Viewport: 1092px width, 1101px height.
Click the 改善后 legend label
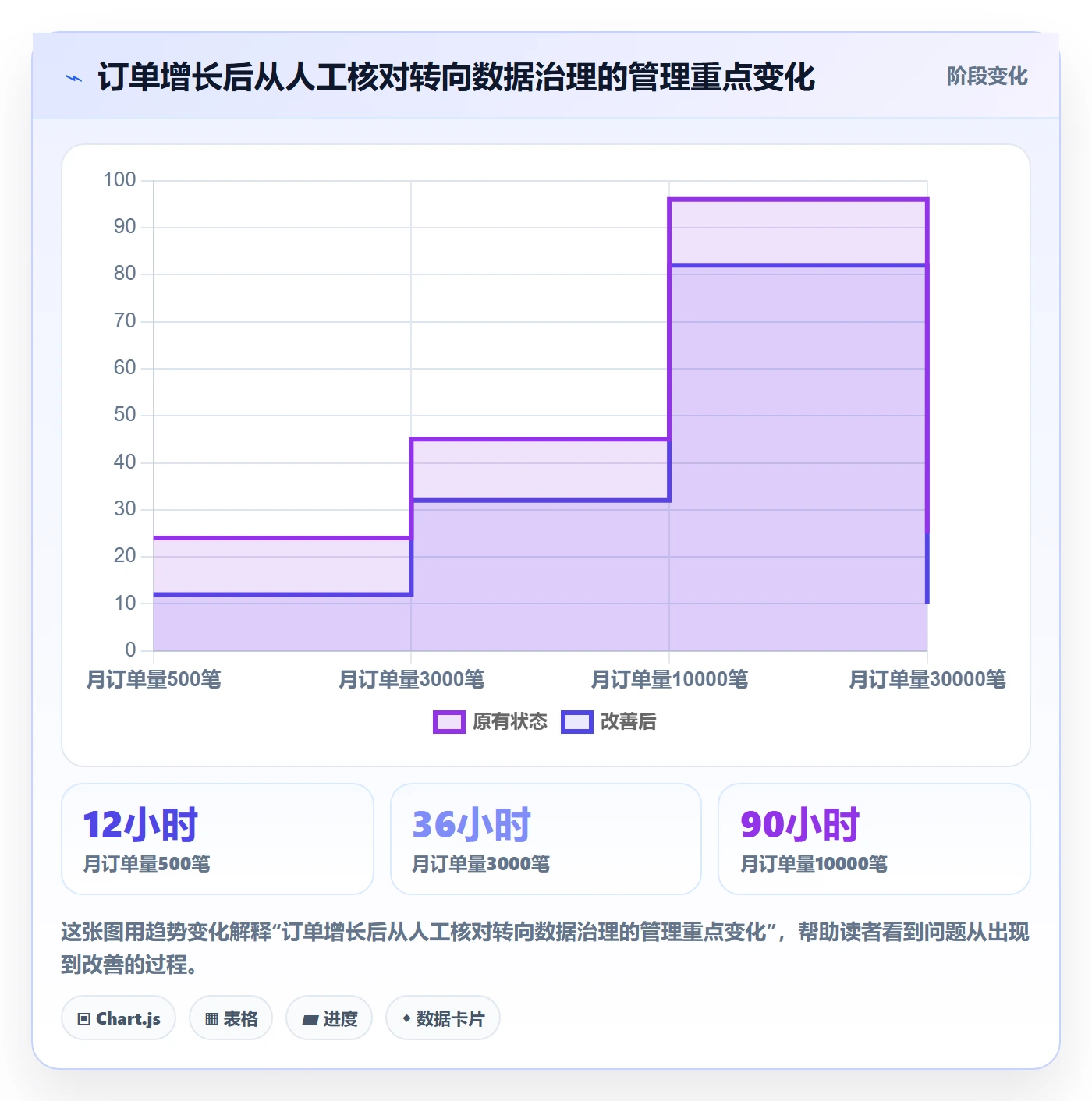click(629, 722)
